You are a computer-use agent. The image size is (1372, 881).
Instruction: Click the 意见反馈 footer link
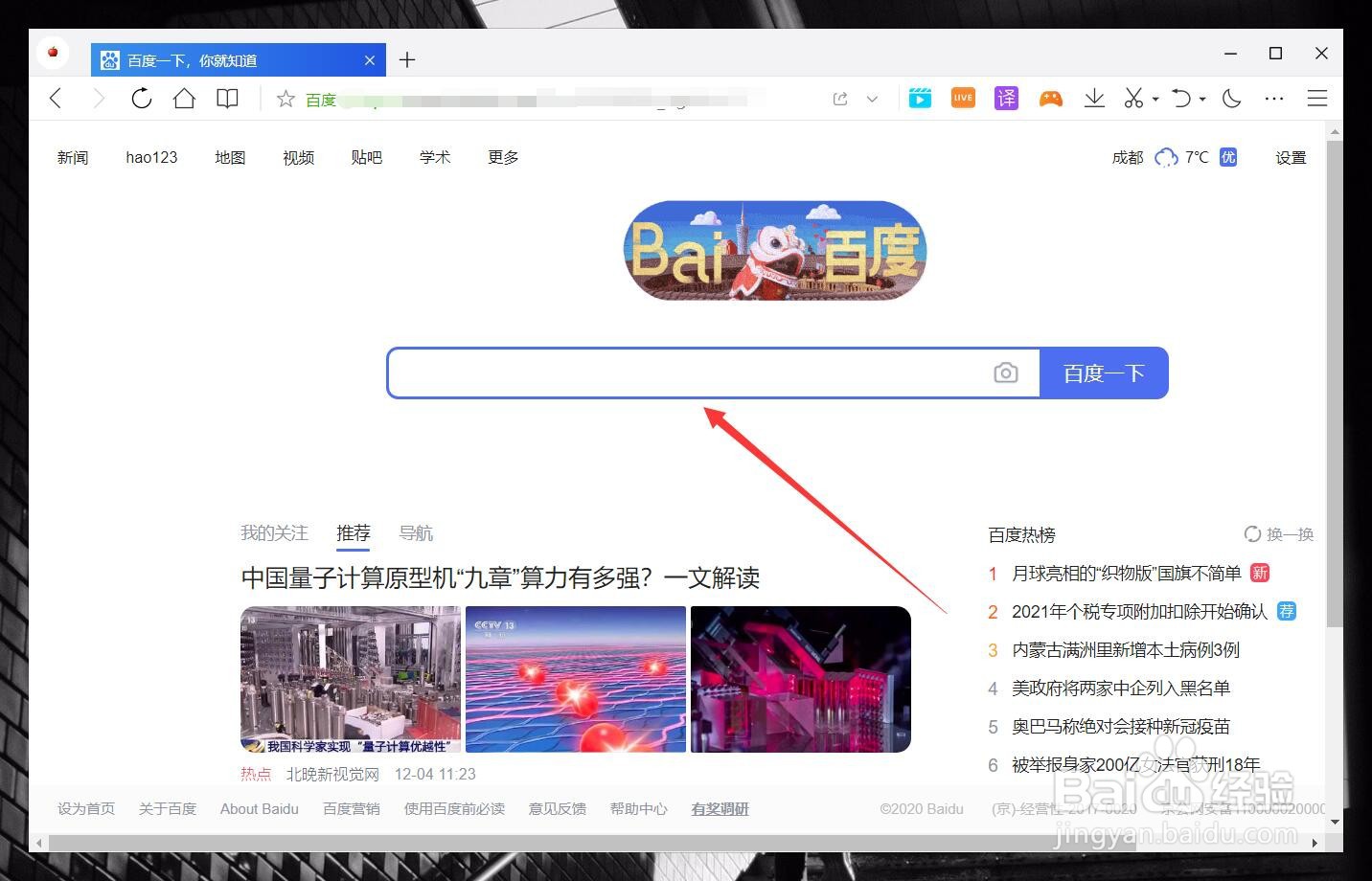coord(558,808)
